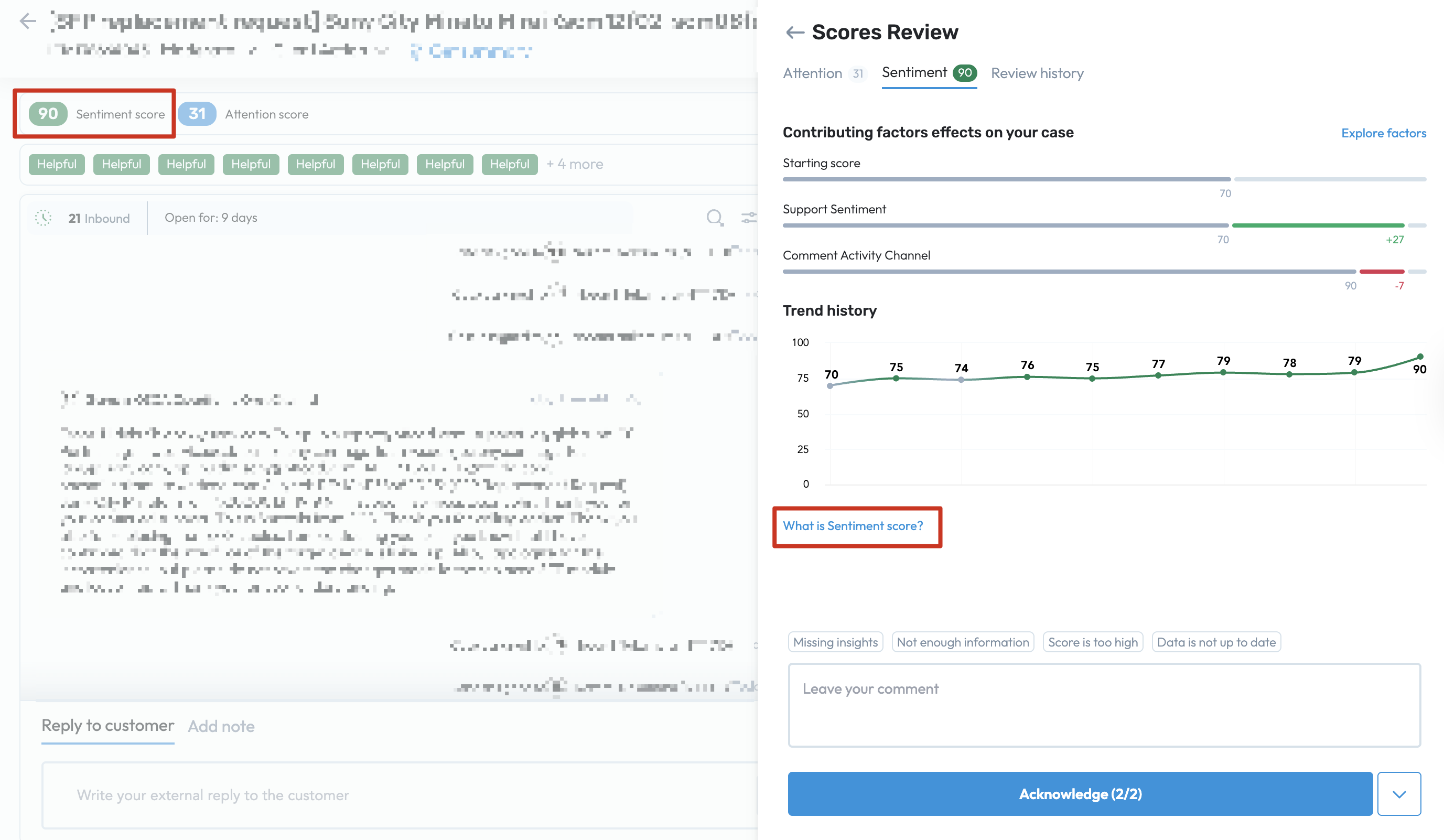The image size is (1444, 840).
Task: Click the last trend point valued 90
Action: pos(1420,357)
